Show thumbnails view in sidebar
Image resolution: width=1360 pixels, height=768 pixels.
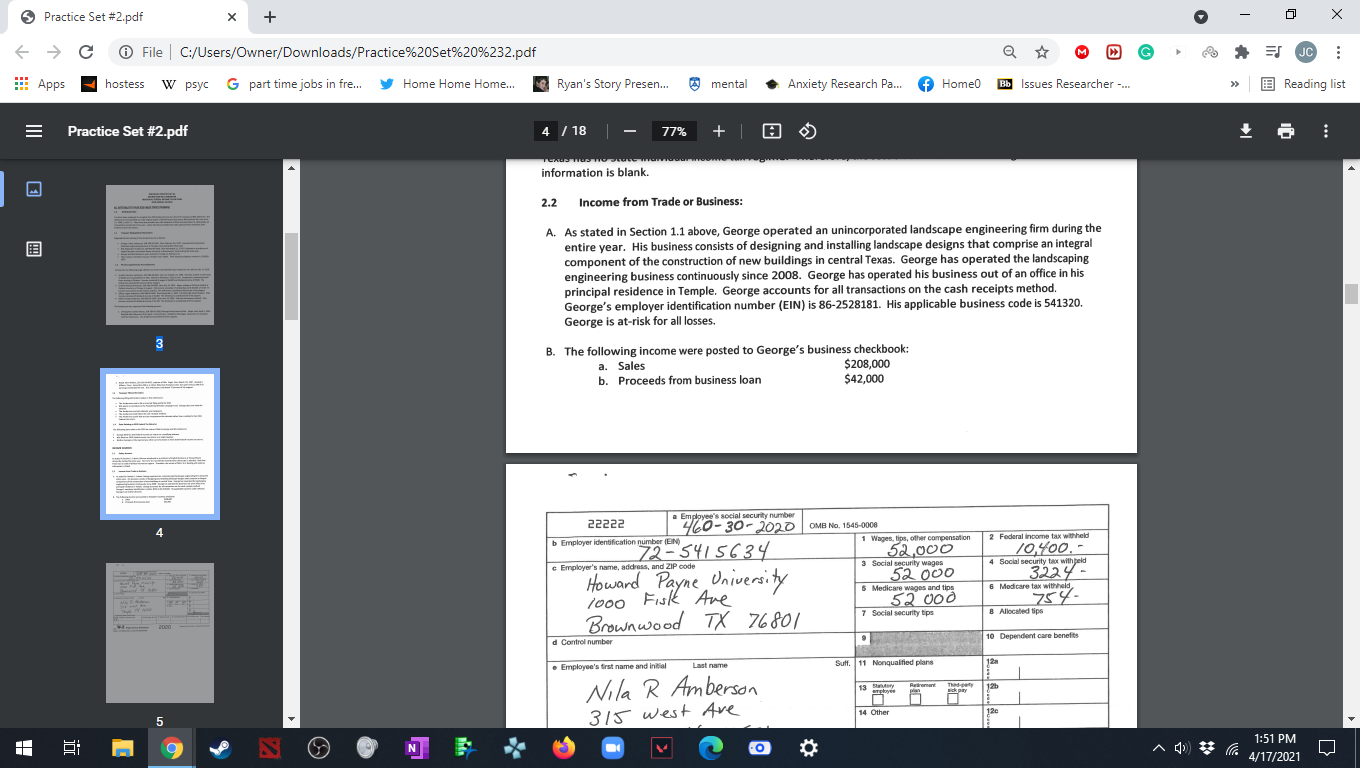33,188
